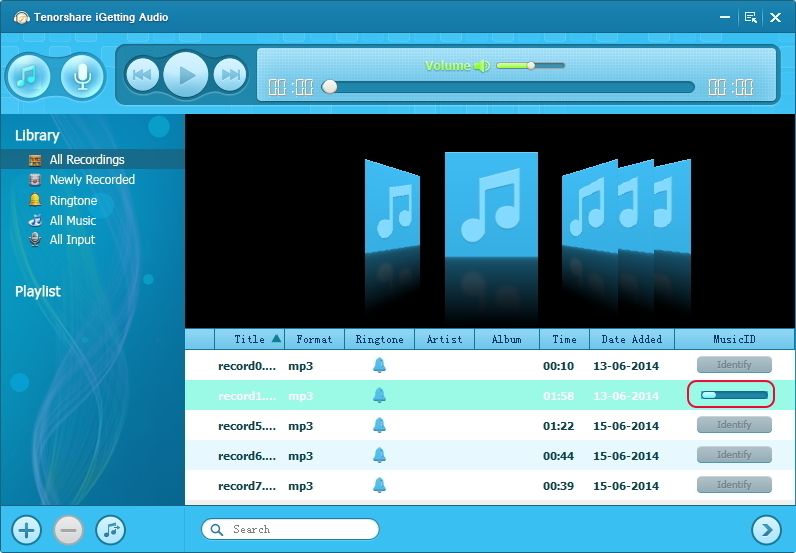The width and height of the screenshot is (796, 553).
Task: Click Identify for the 01:22 recording
Action: tap(734, 425)
